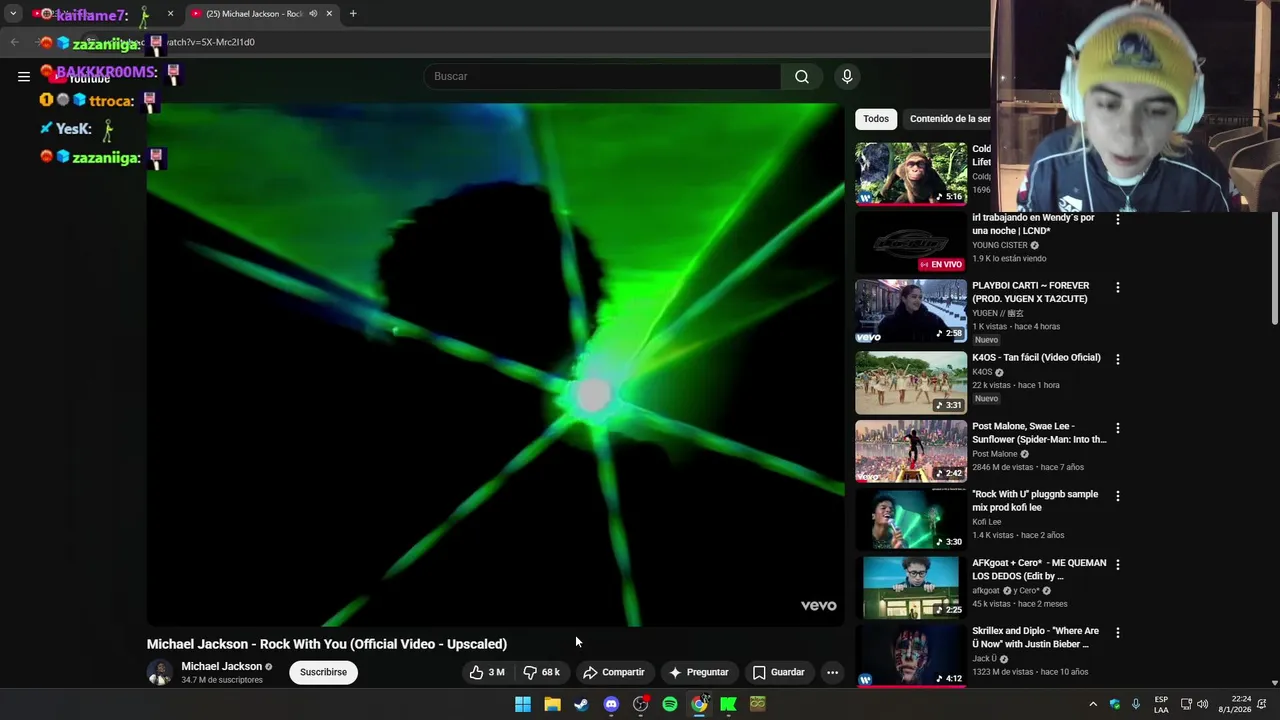The width and height of the screenshot is (1280, 720).
Task: Click the Compartir share button
Action: 614,672
